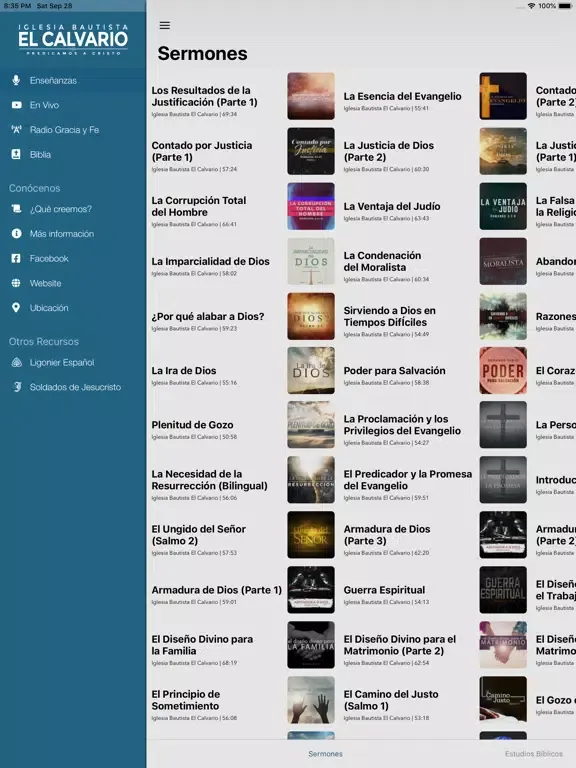Open Contado por Justicia (Parte 1) thumbnail
The image size is (576, 768).
311,151
